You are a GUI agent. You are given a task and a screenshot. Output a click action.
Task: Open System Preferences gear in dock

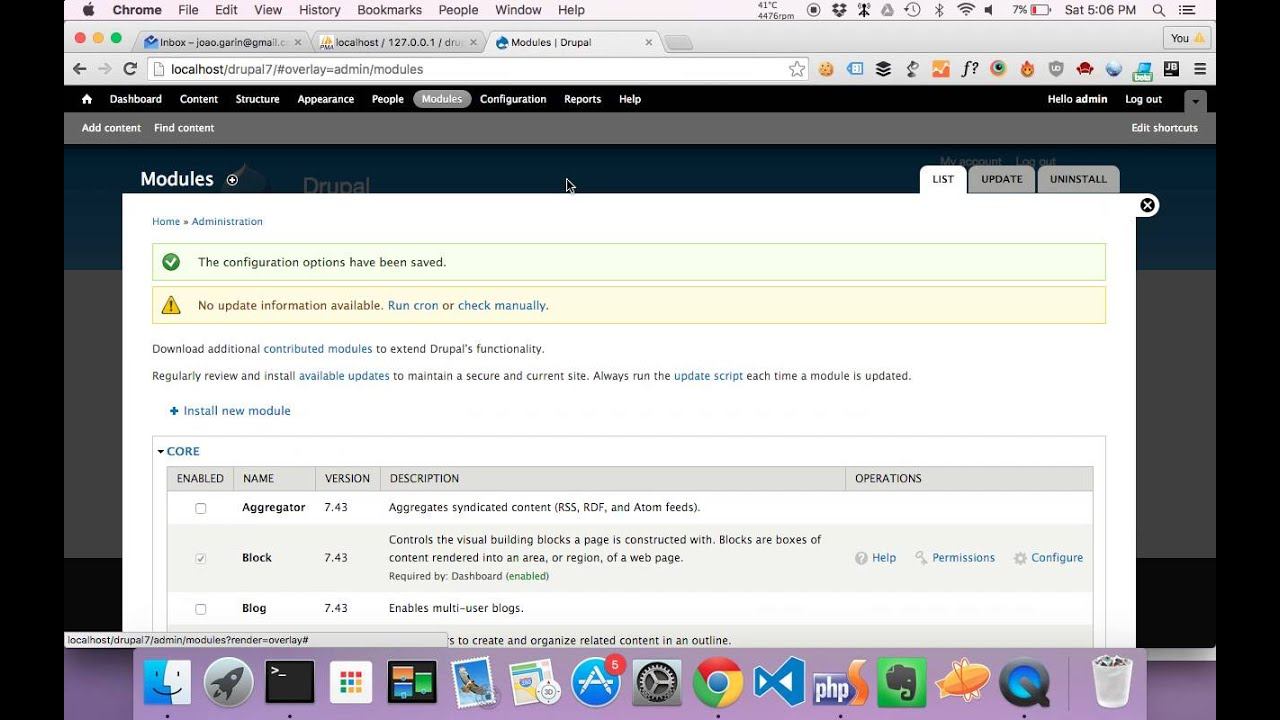pos(657,682)
